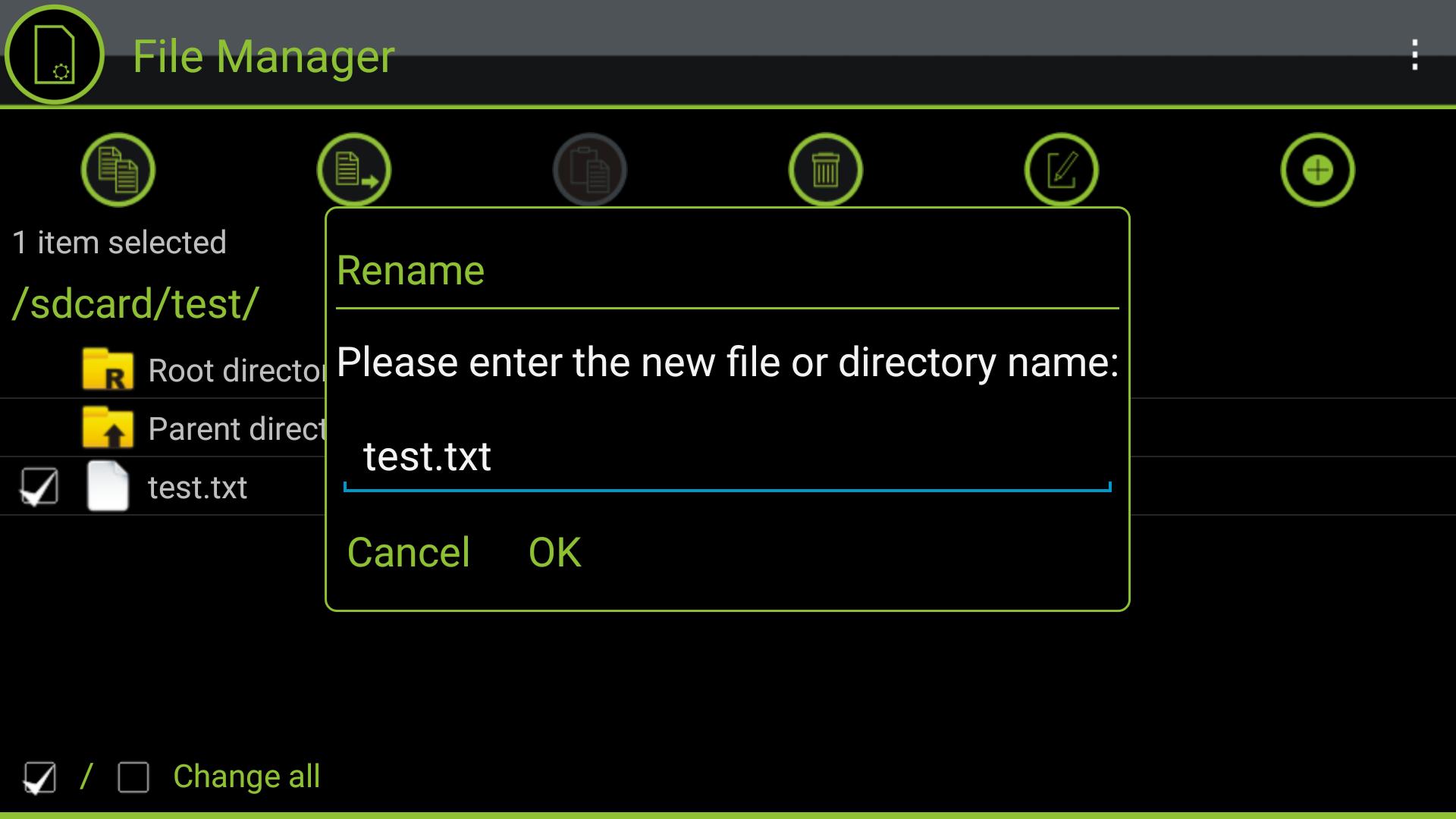This screenshot has width=1456, height=819.
Task: Select the Parent directory list entry
Action: click(x=163, y=428)
